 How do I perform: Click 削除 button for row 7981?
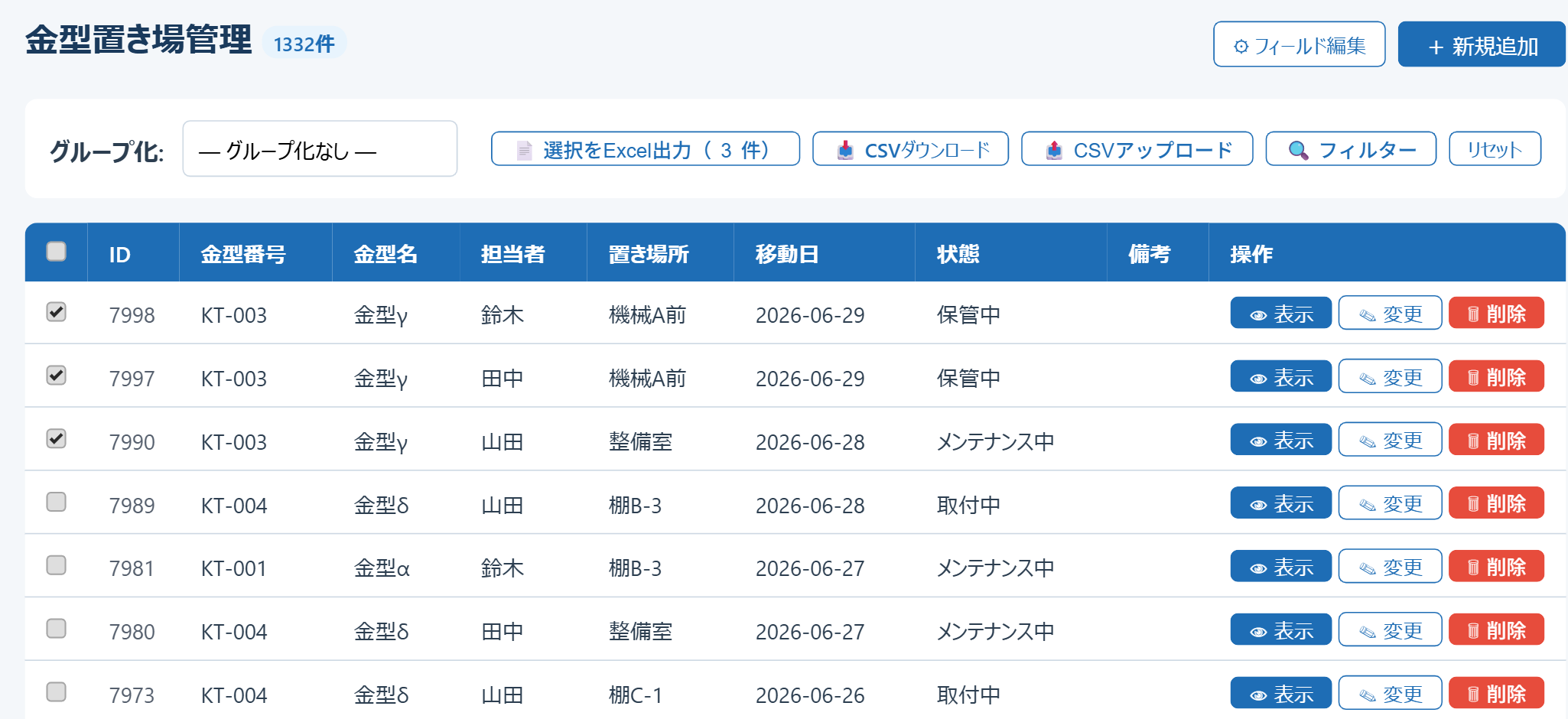coord(1496,567)
